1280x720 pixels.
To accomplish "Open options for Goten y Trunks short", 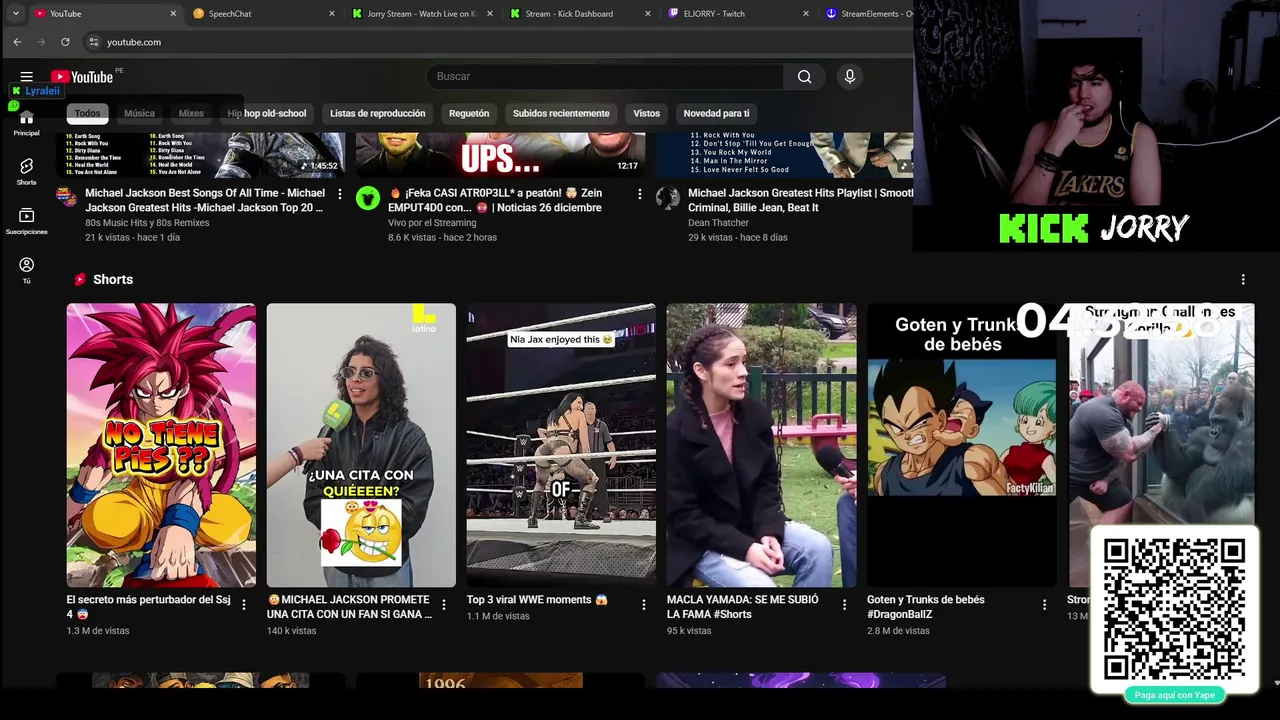I will pyautogui.click(x=1044, y=605).
